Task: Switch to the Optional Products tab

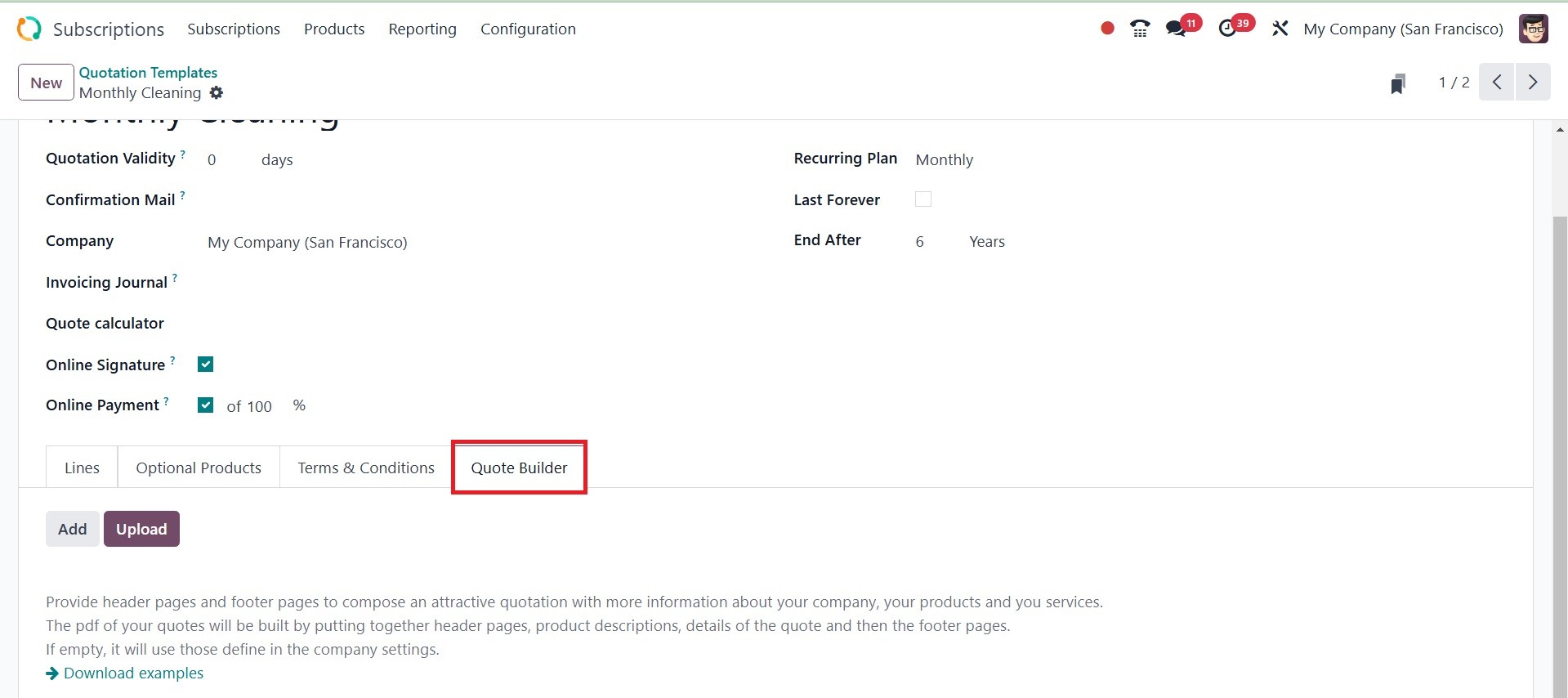Action: click(199, 468)
